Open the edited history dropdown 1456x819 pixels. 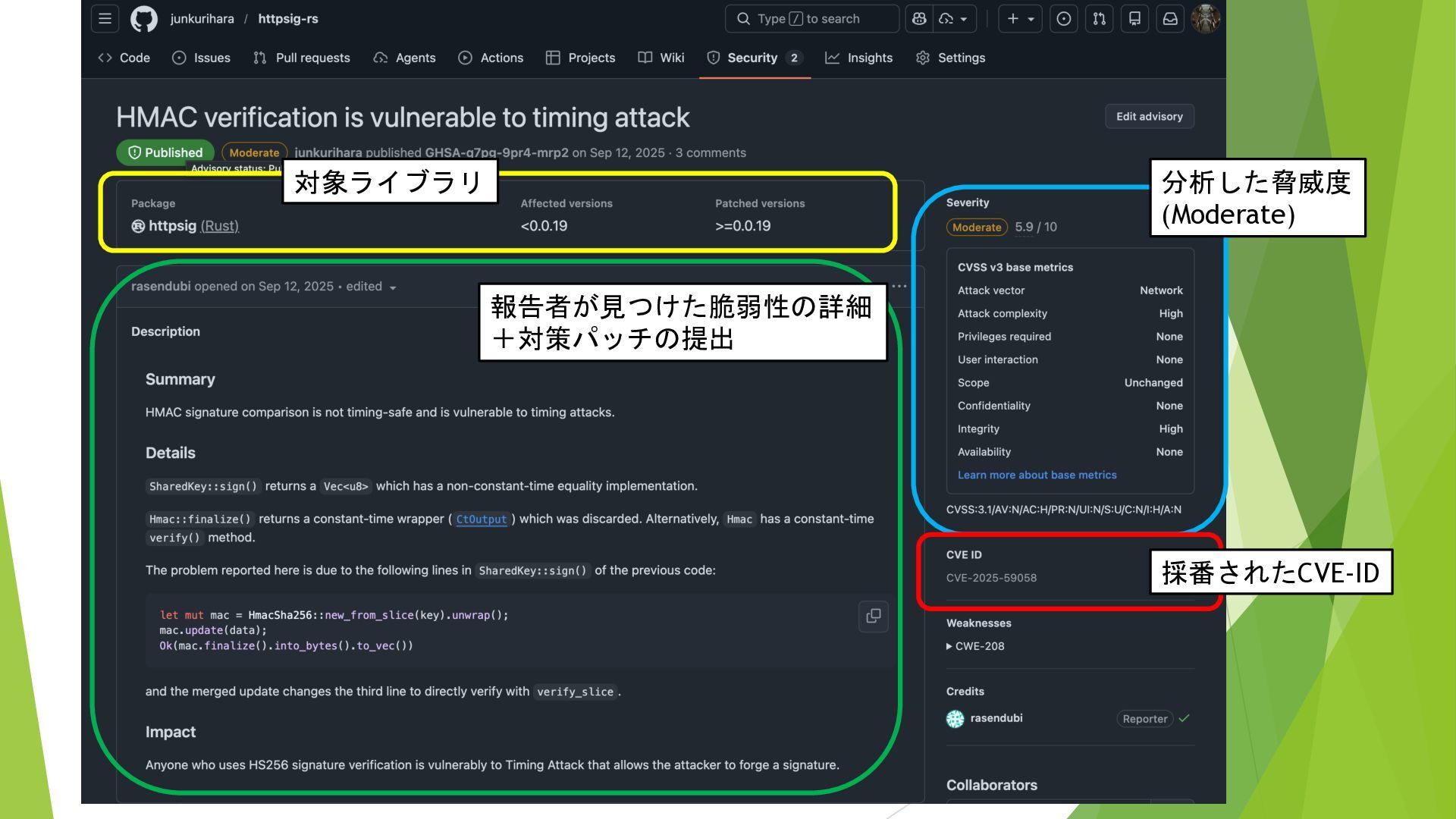click(392, 287)
